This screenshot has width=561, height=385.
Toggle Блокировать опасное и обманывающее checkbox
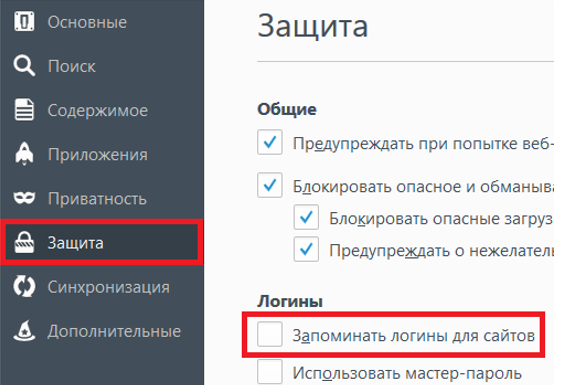(x=270, y=185)
